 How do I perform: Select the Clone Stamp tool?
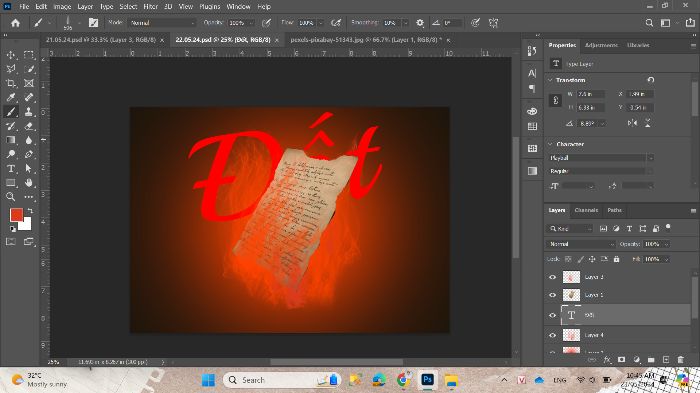pyautogui.click(x=29, y=112)
